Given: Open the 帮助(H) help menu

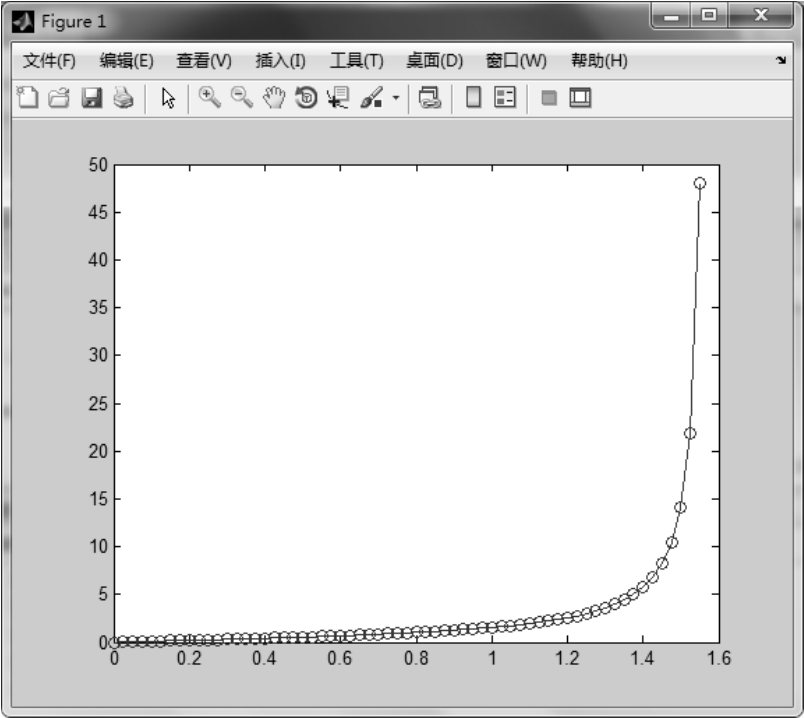Looking at the screenshot, I should [x=599, y=61].
